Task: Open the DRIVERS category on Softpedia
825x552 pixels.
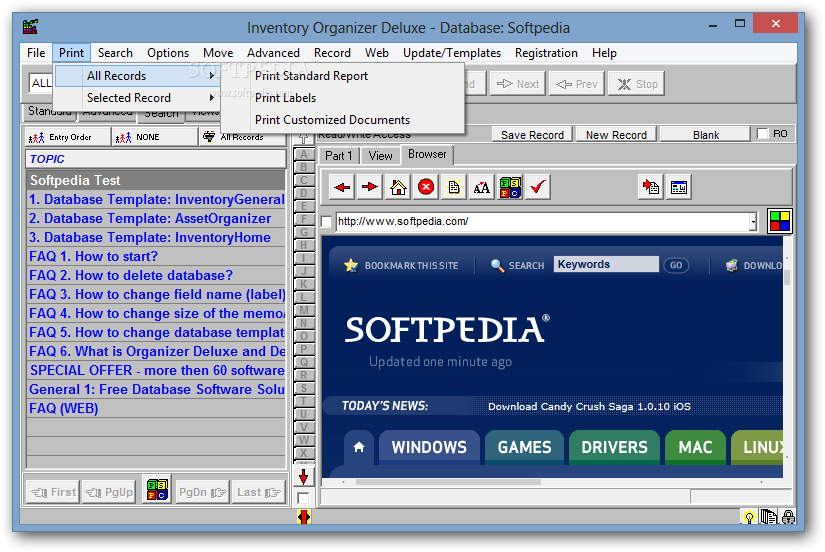Action: click(x=614, y=447)
